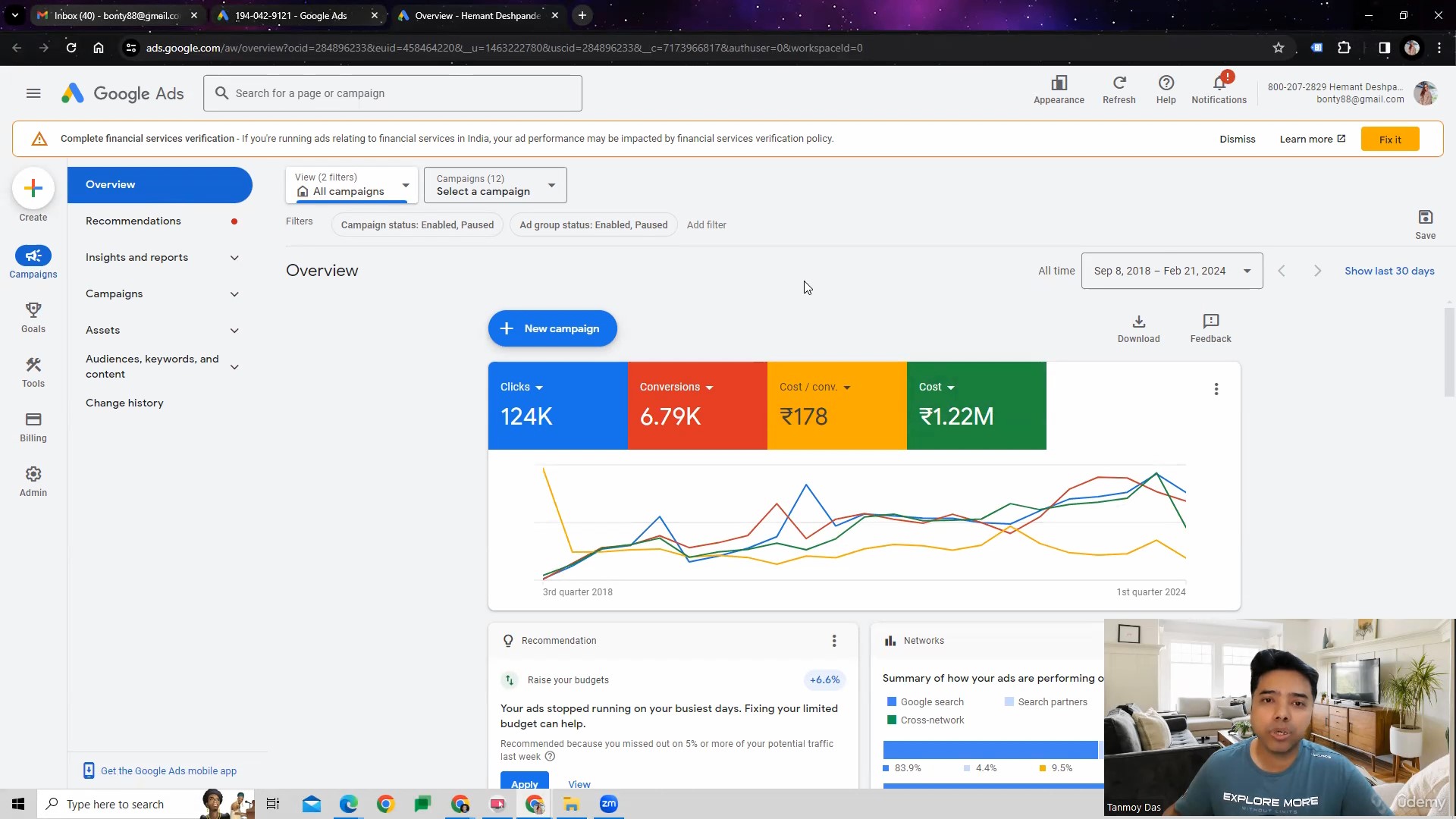Click the Search partners legend swatch

coord(1009,702)
